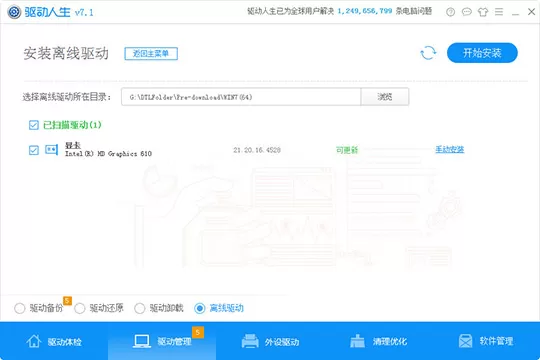The image size is (540, 360).
Task: Click the 手动安装 link
Action: [x=449, y=150]
